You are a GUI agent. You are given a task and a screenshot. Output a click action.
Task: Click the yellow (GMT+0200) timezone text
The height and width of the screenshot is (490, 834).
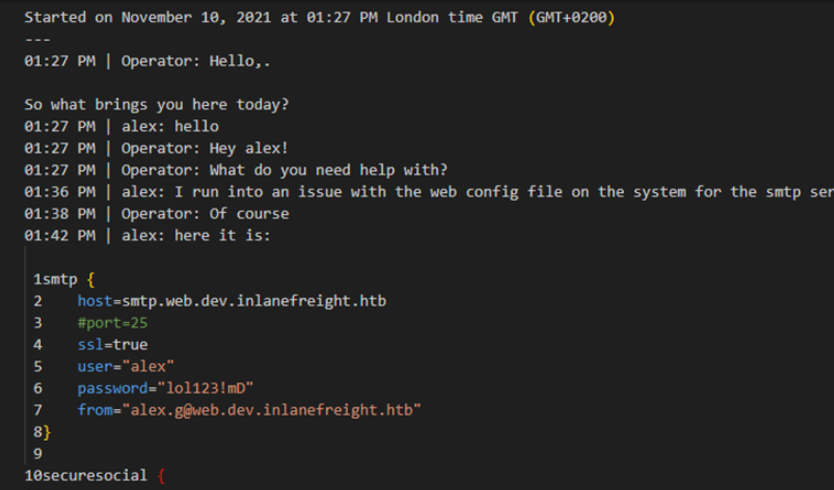[572, 18]
